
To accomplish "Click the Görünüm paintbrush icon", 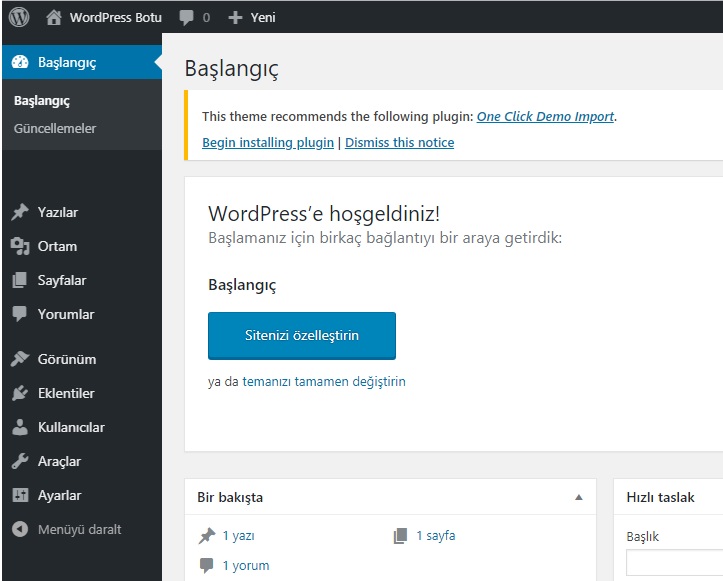I will [20, 359].
